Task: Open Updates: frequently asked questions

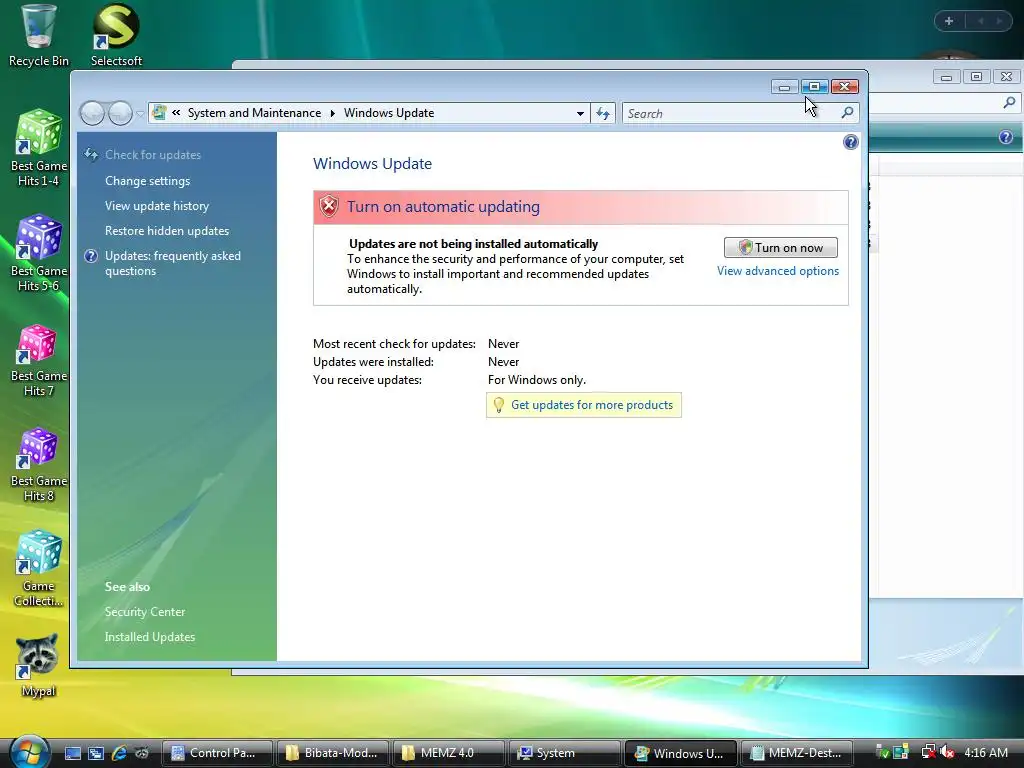Action: tap(172, 263)
